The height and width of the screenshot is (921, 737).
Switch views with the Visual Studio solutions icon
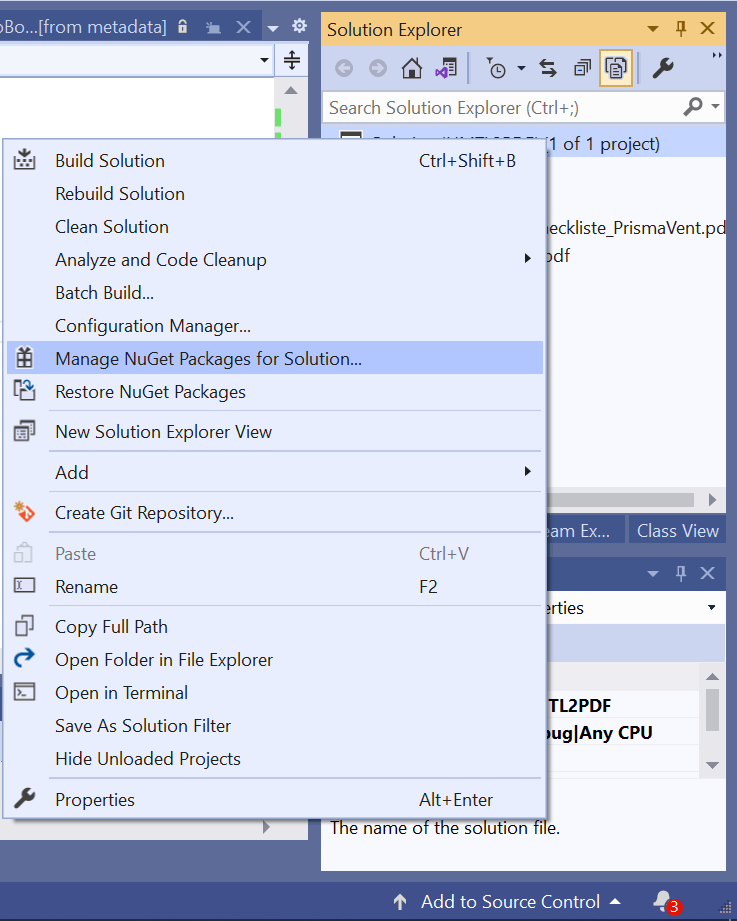446,69
